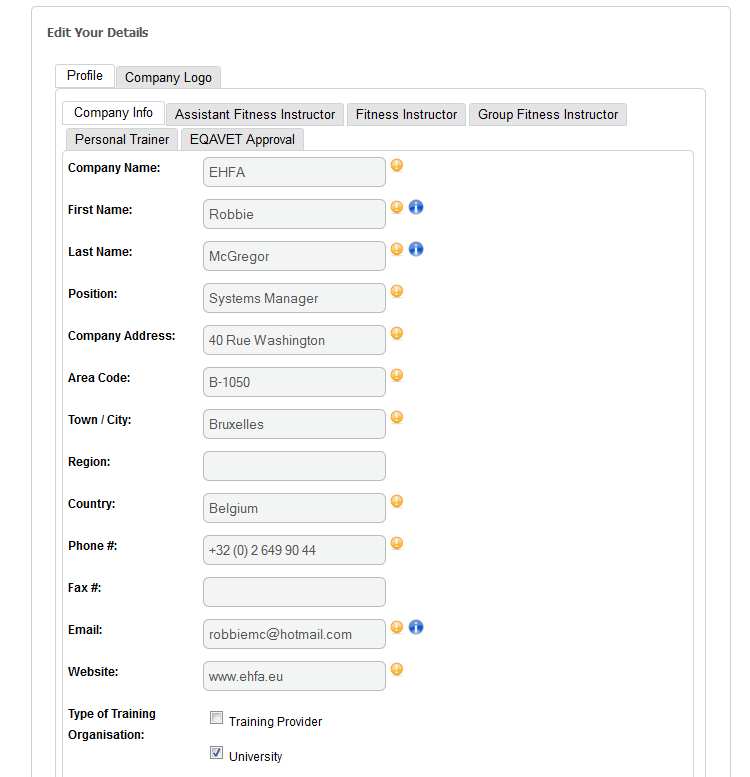Screen dimensions: 750x777
Task: Click the orange warning icon next to Position
Action: (396, 291)
